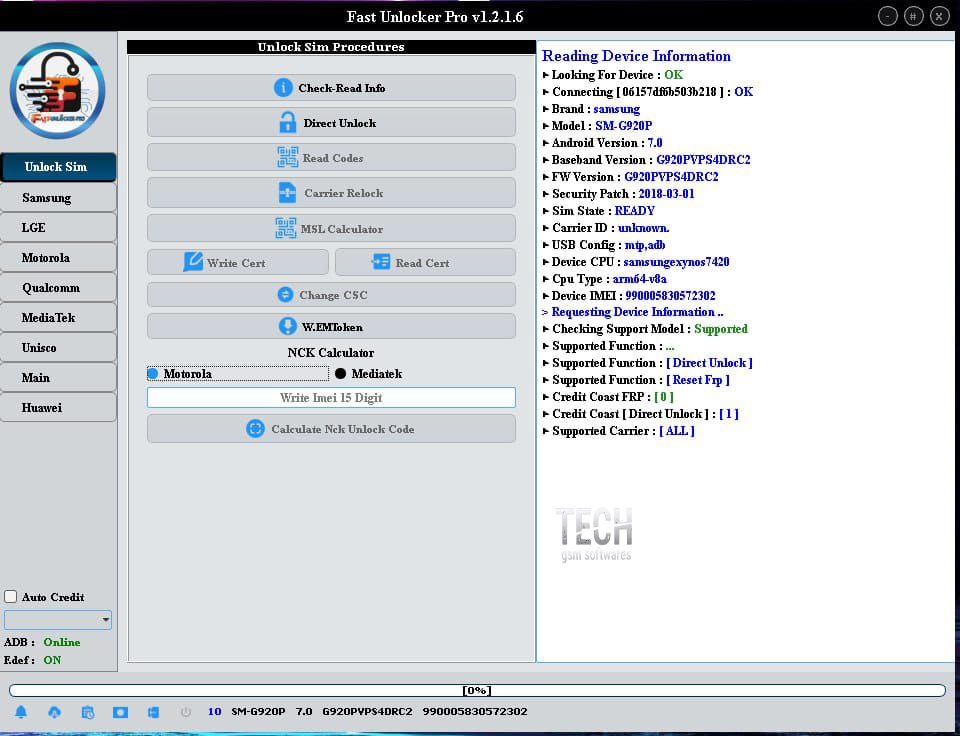The height and width of the screenshot is (736, 960).
Task: Click the Fast Unlocker Pro logo
Action: tap(57, 91)
